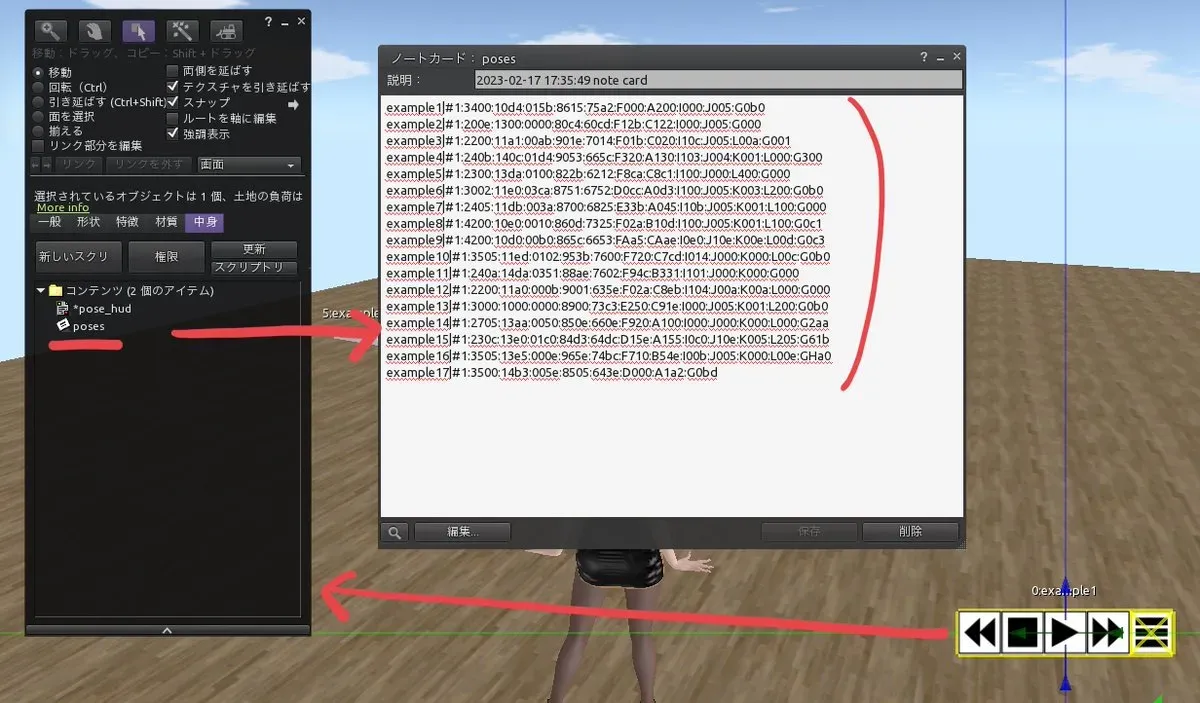Open help for the build tools panel
The height and width of the screenshot is (703, 1200).
coord(268,21)
